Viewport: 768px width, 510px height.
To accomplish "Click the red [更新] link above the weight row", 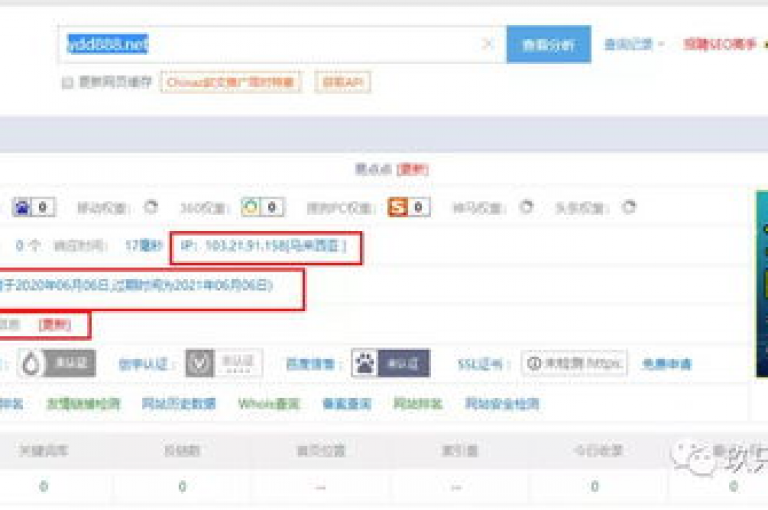I will 412,170.
